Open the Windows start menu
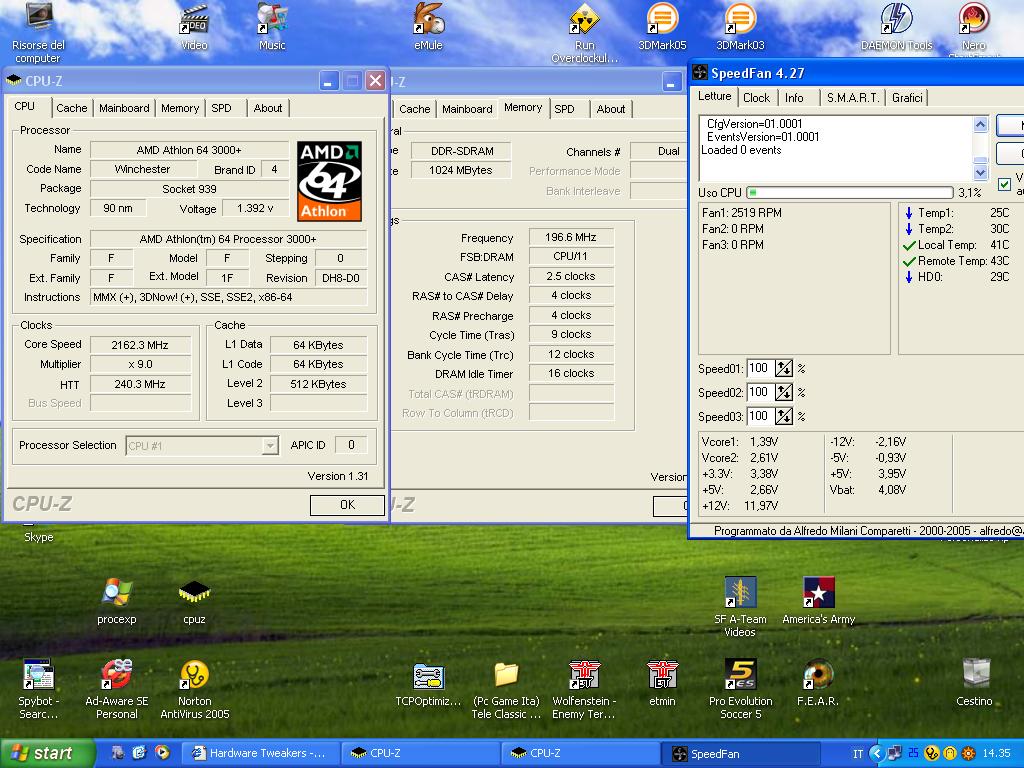 [x=47, y=753]
